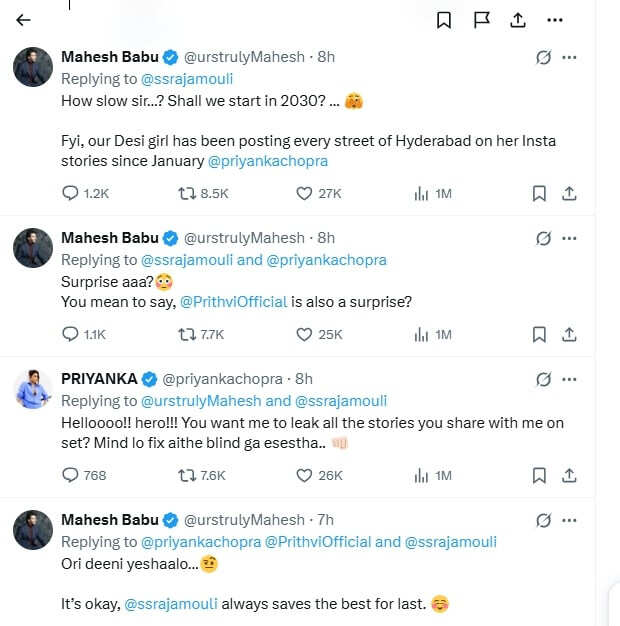Open the @priyankachopra mention in first tweet
The image size is (620, 626).
(267, 160)
